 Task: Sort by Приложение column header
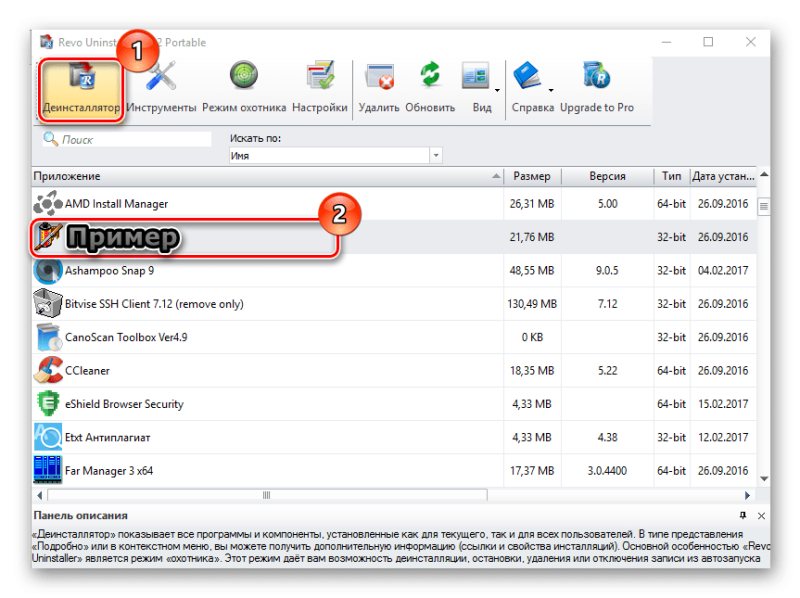(x=267, y=176)
